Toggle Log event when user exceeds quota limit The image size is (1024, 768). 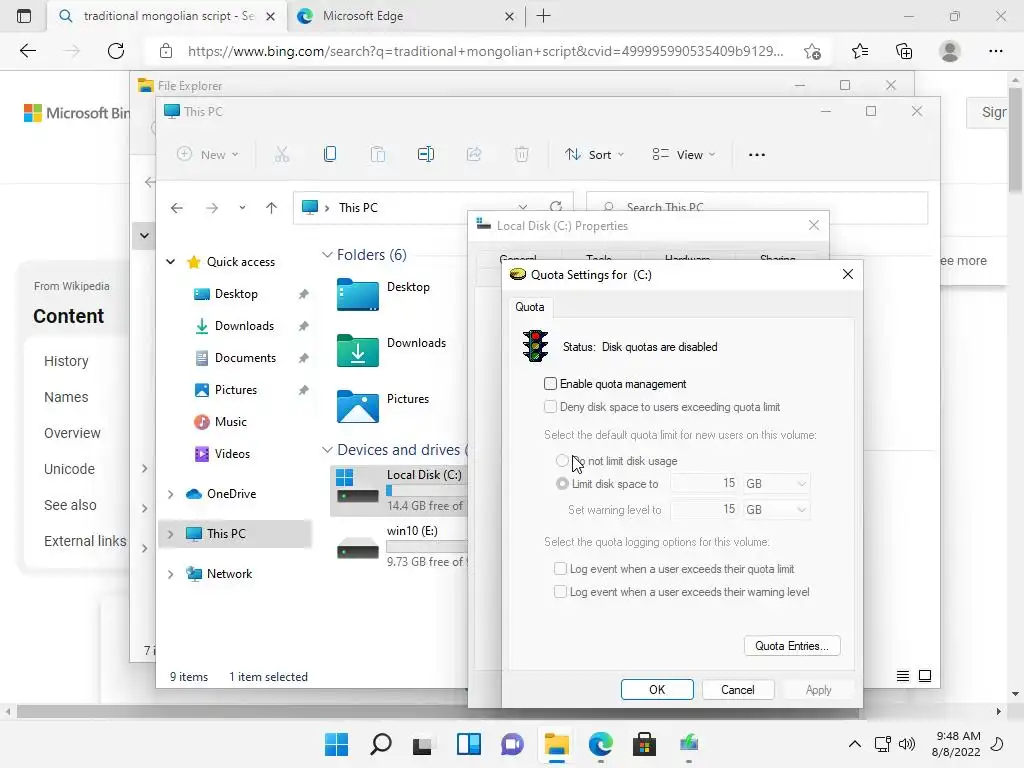[560, 569]
